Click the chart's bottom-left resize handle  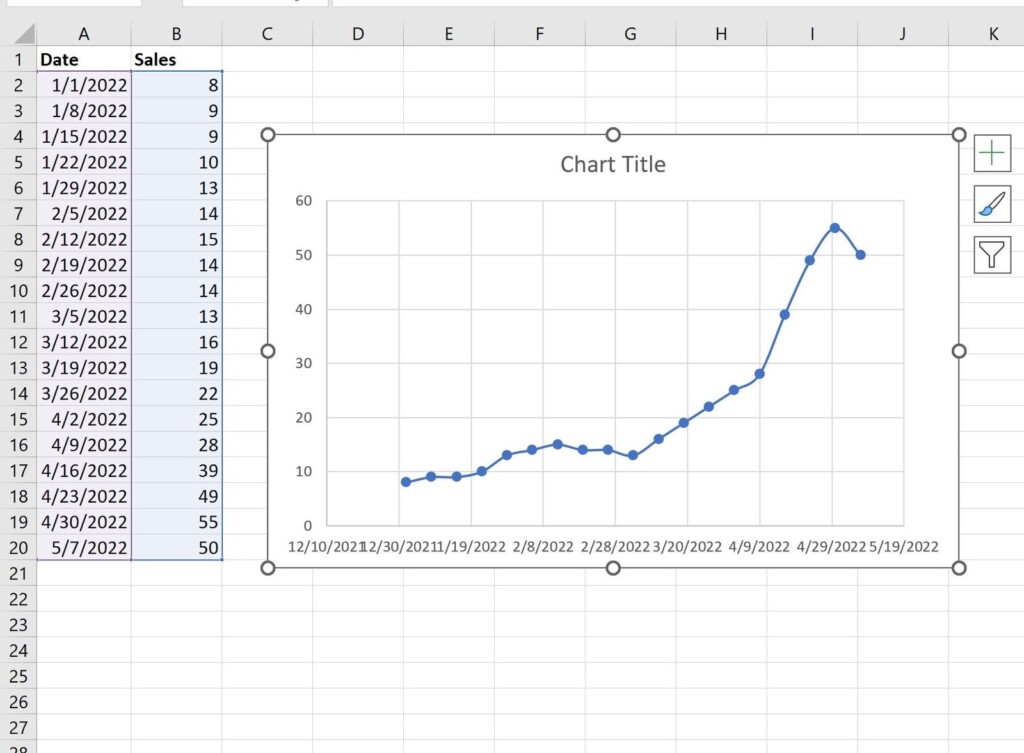(268, 568)
